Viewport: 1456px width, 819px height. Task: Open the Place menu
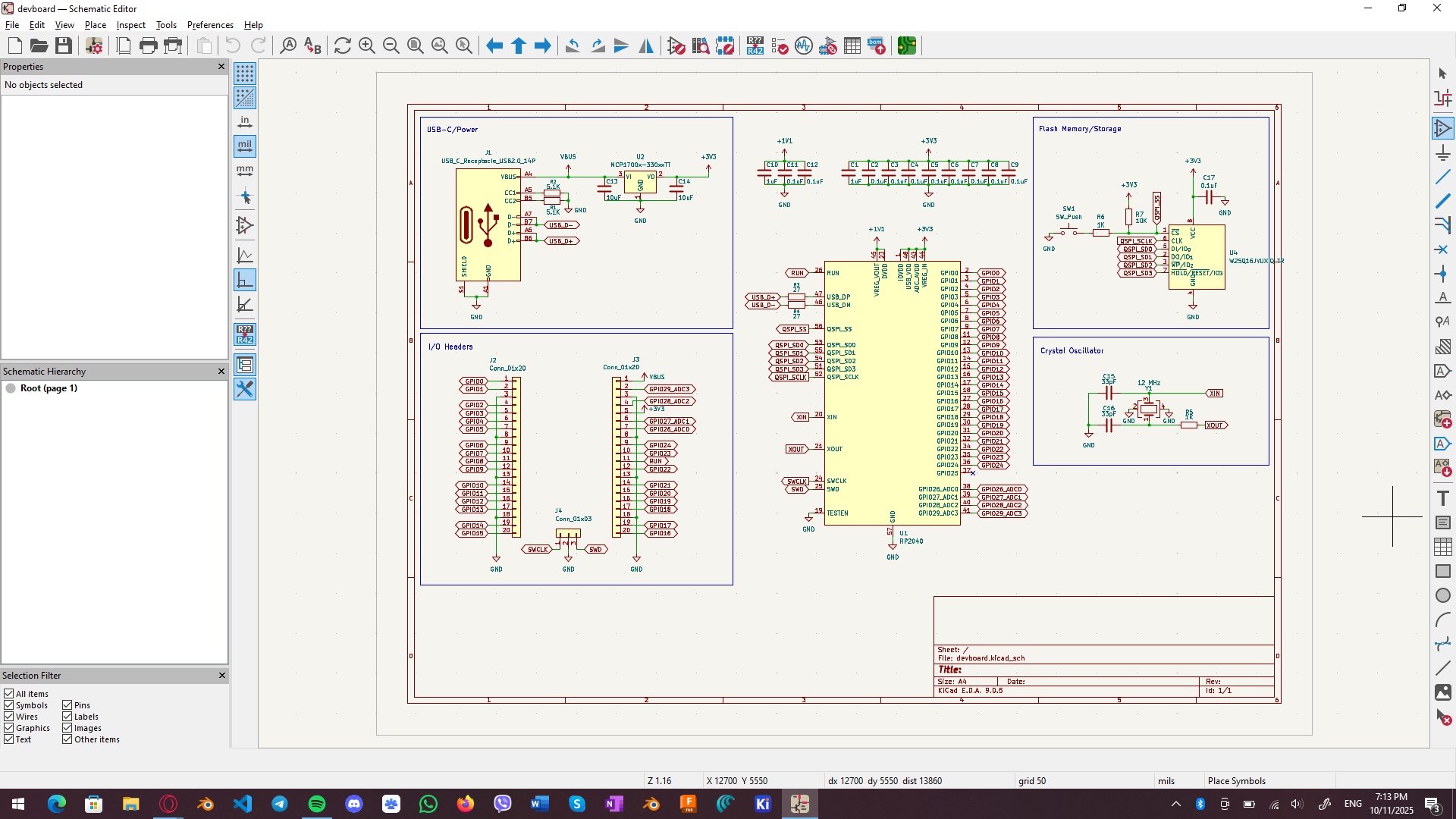click(95, 25)
